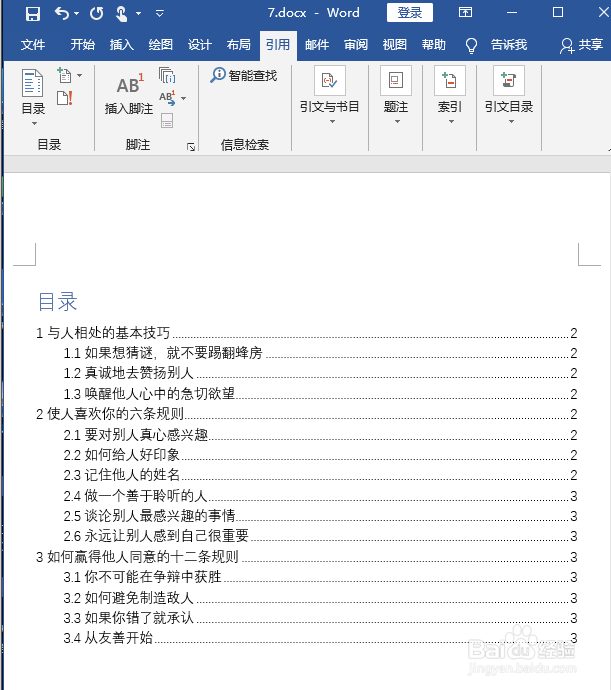Click TOC entry 1 与人相处的基本技巧
The height and width of the screenshot is (690, 611).
click(306, 333)
